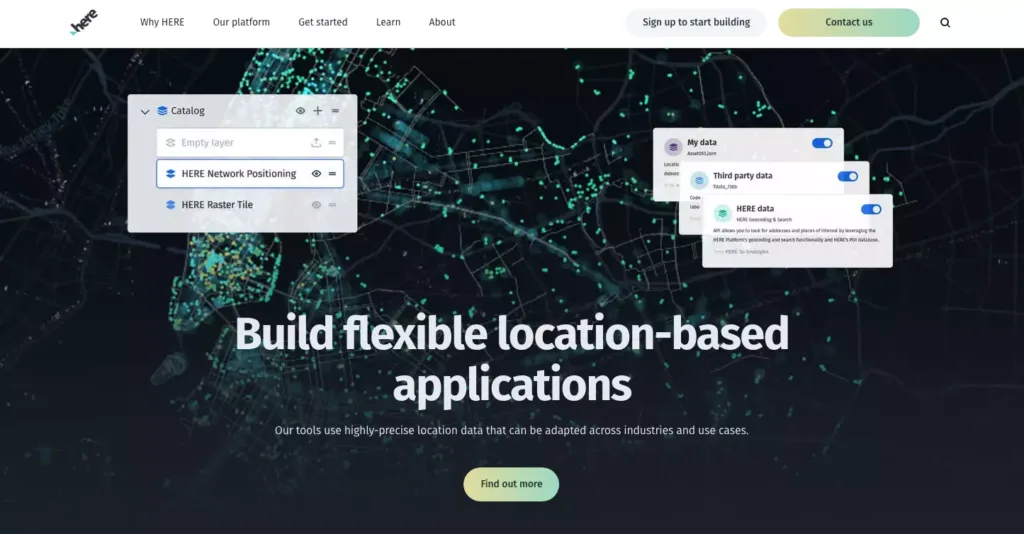Open the search magnifier icon
Screen dimensions: 1024x534
point(945,22)
